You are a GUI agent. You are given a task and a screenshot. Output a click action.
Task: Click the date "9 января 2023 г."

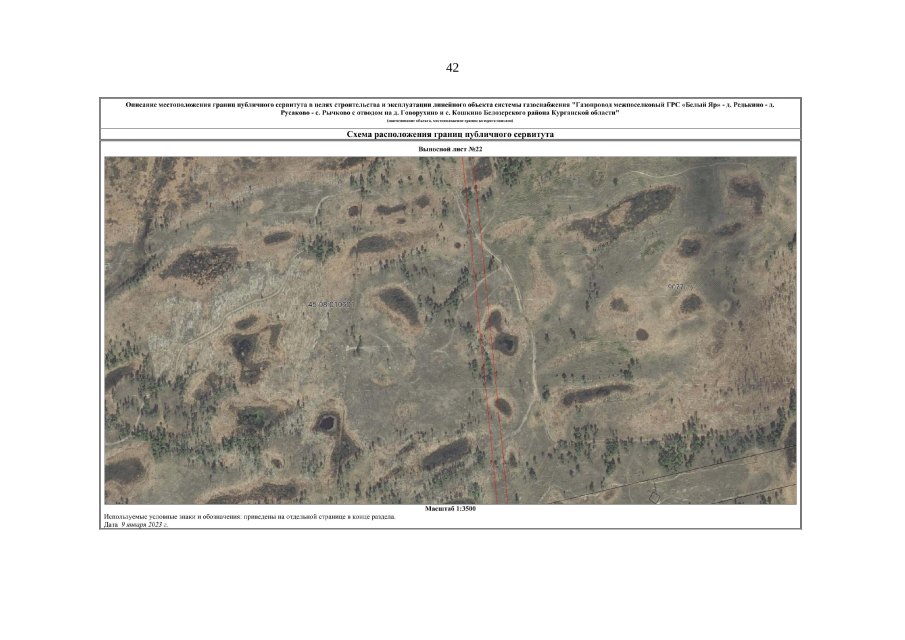tap(144, 524)
